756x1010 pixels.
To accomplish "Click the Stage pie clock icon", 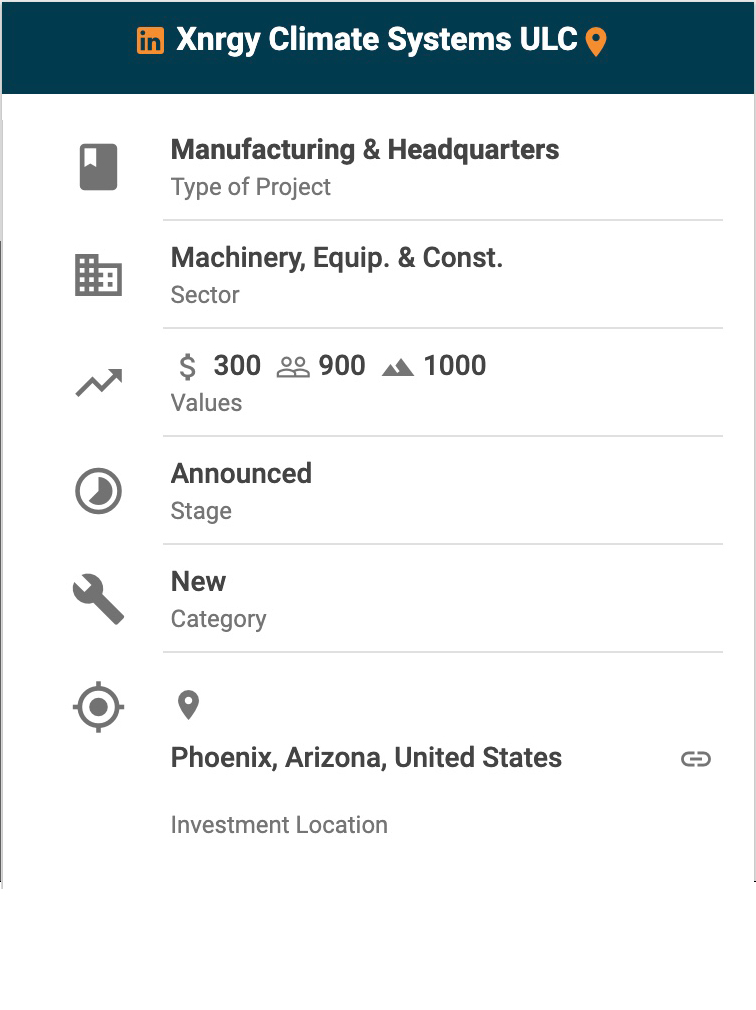I will [98, 491].
